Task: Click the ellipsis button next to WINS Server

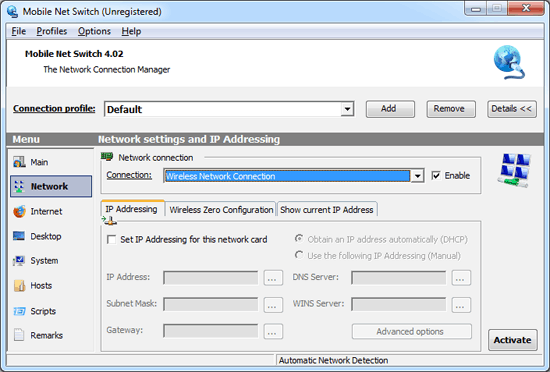Action: pos(461,304)
